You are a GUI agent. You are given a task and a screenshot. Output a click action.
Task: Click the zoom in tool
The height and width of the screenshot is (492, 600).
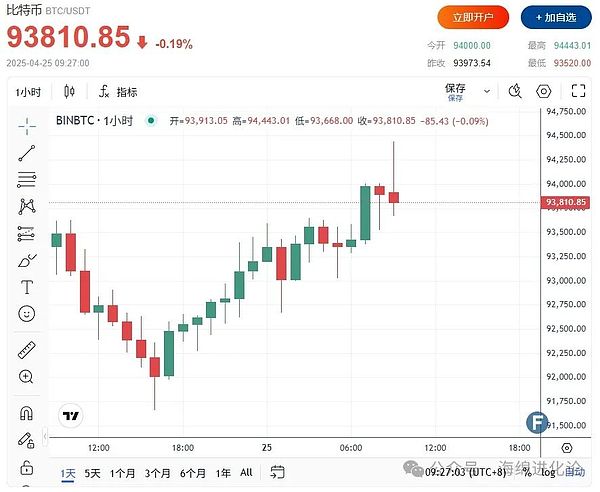[27, 377]
